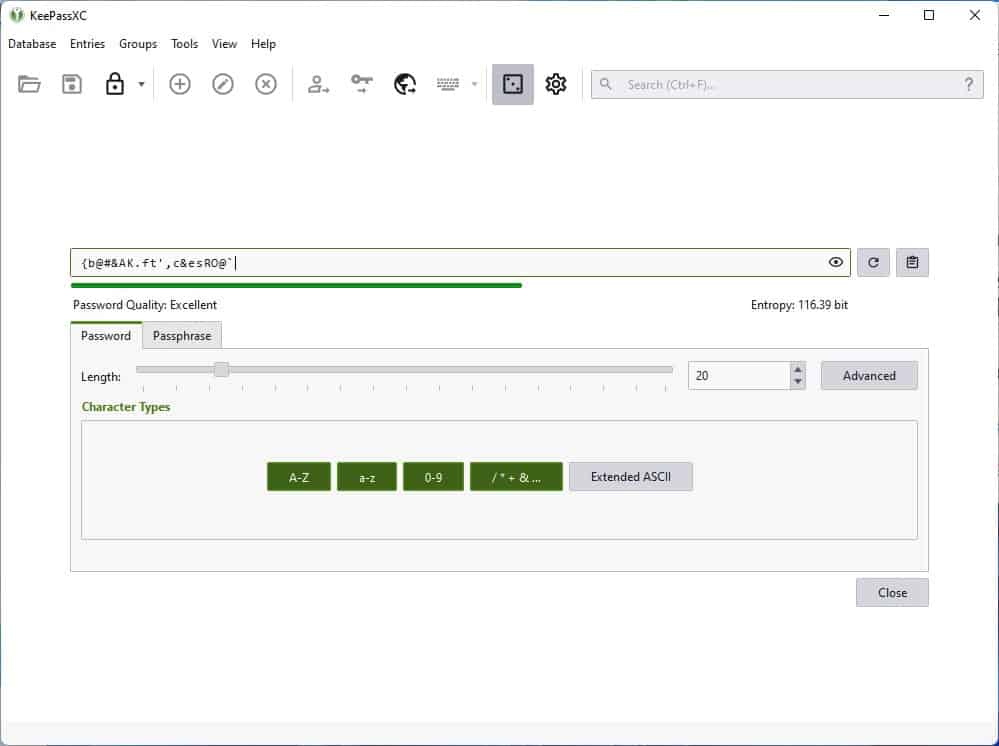Image resolution: width=999 pixels, height=746 pixels.
Task: Regenerate a new password
Action: point(873,262)
